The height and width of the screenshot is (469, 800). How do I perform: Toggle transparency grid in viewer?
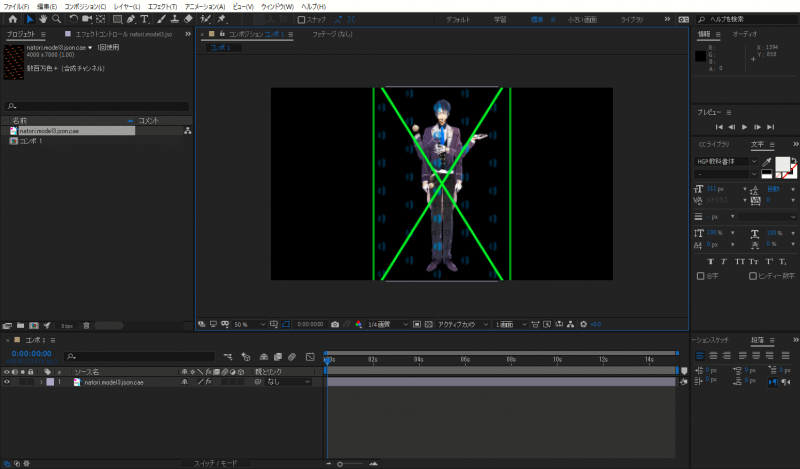pyautogui.click(x=429, y=325)
